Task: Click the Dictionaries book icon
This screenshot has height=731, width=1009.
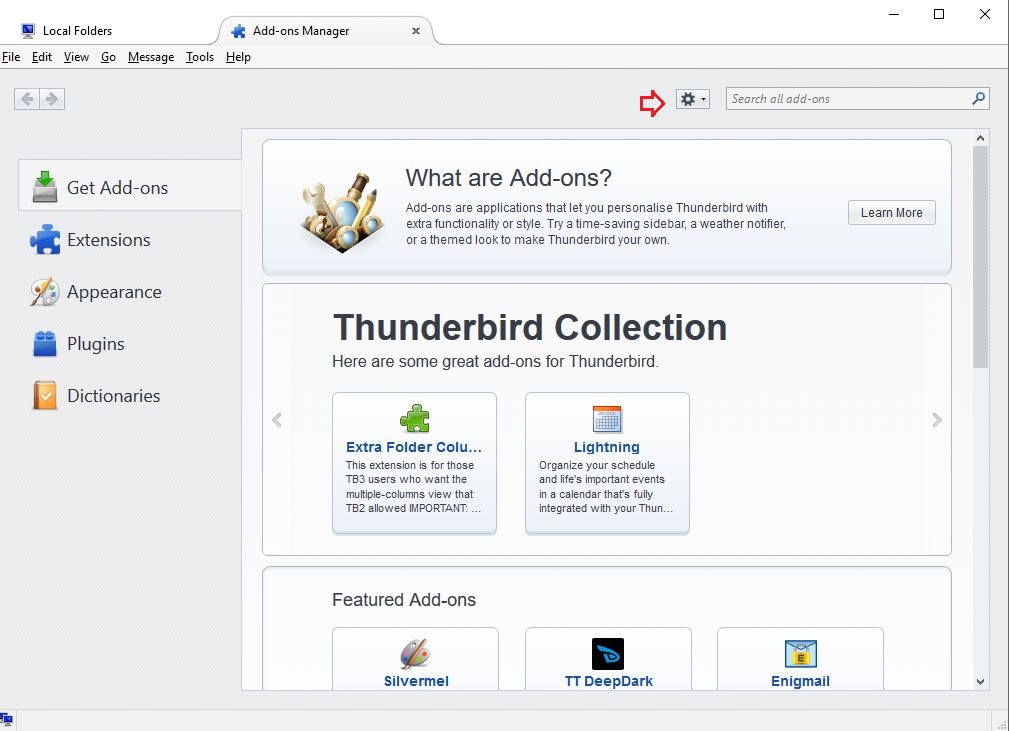Action: click(45, 395)
